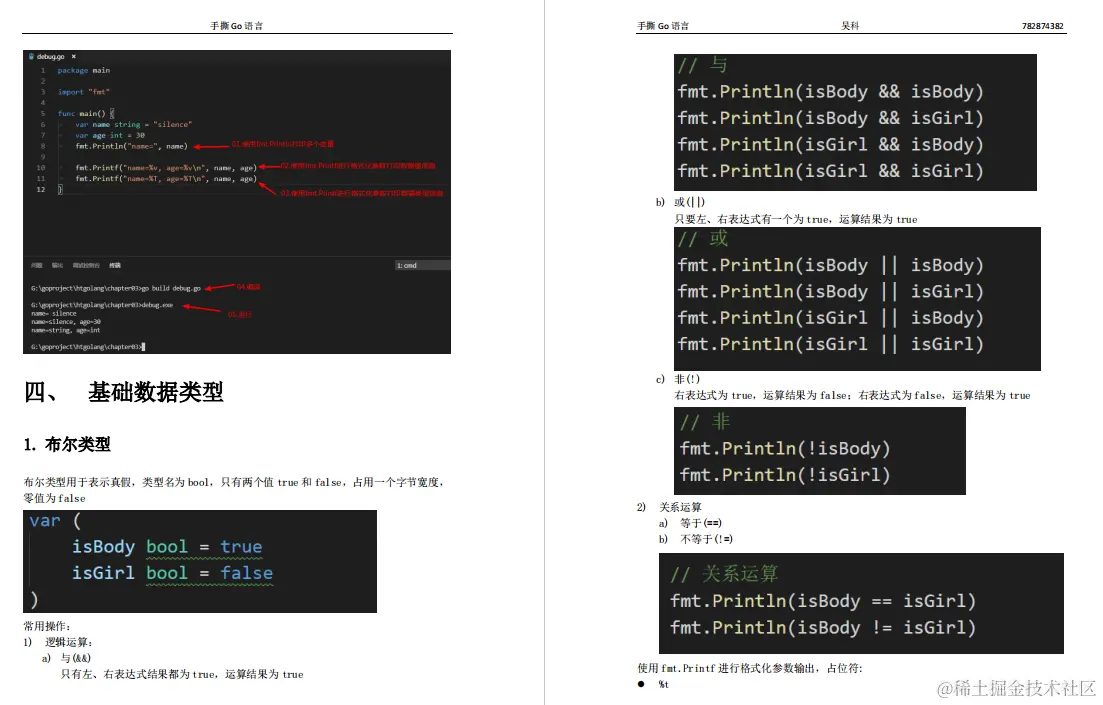
Task: Click 'fmt.Println(isBody && isGirl)' line
Action: tap(830, 118)
